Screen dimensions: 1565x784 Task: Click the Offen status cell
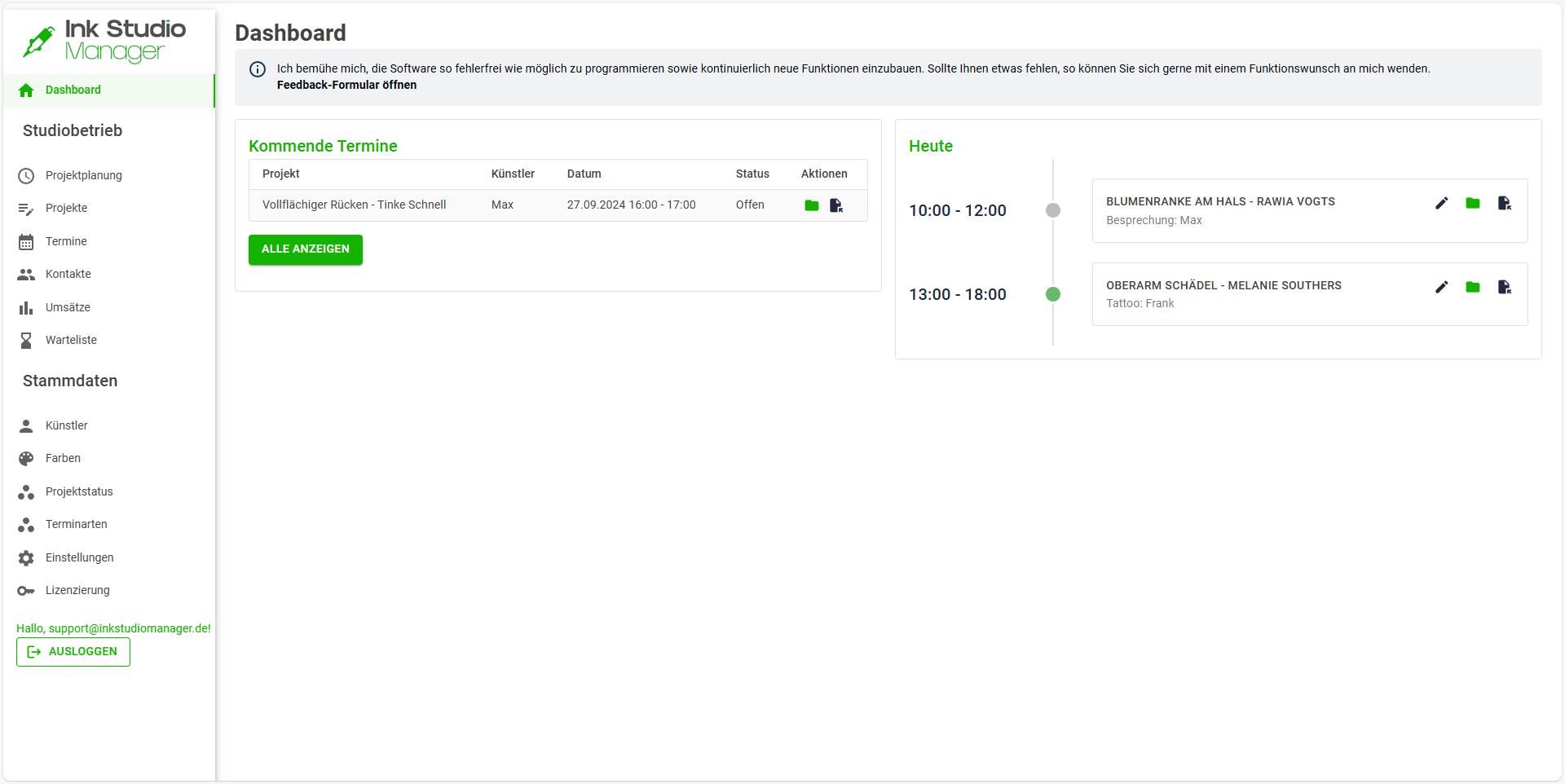[x=750, y=205]
